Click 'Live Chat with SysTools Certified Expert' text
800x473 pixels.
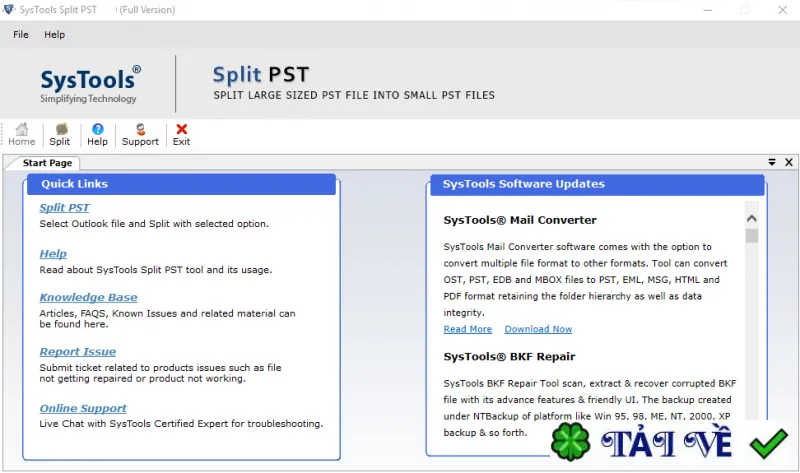pos(181,424)
